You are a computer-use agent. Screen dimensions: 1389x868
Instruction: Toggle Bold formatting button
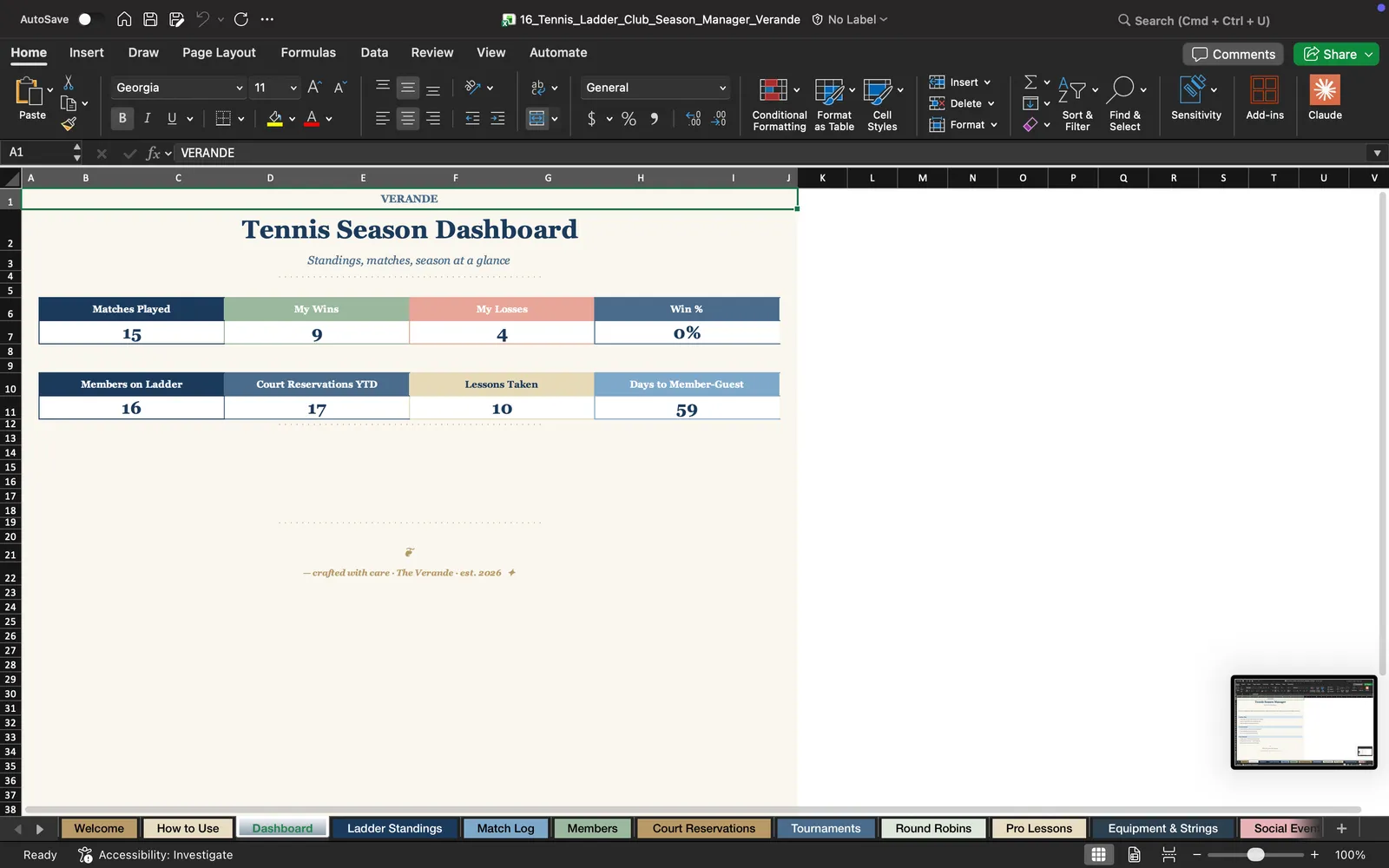pos(122,118)
